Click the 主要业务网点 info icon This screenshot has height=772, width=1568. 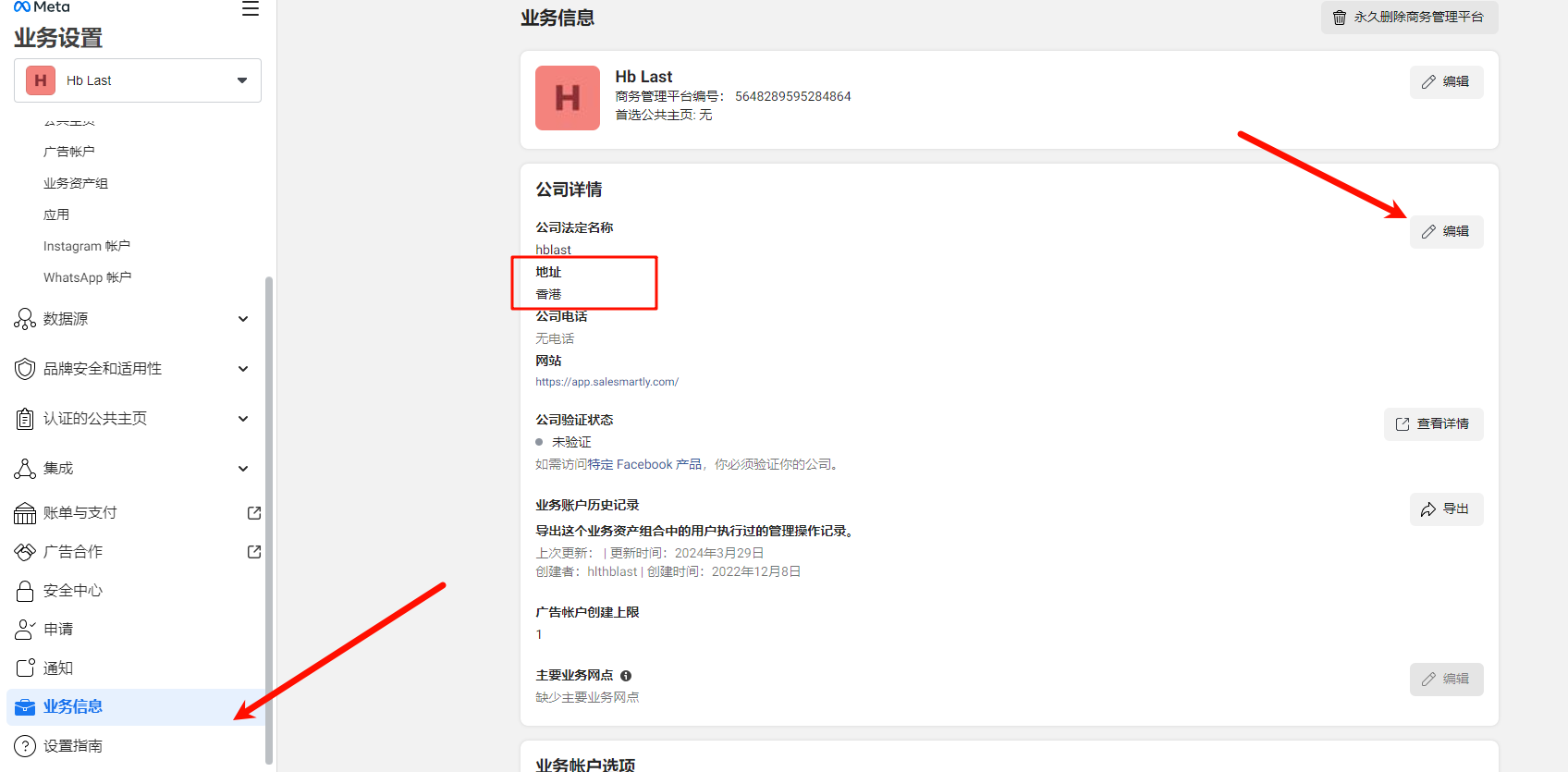pos(626,676)
